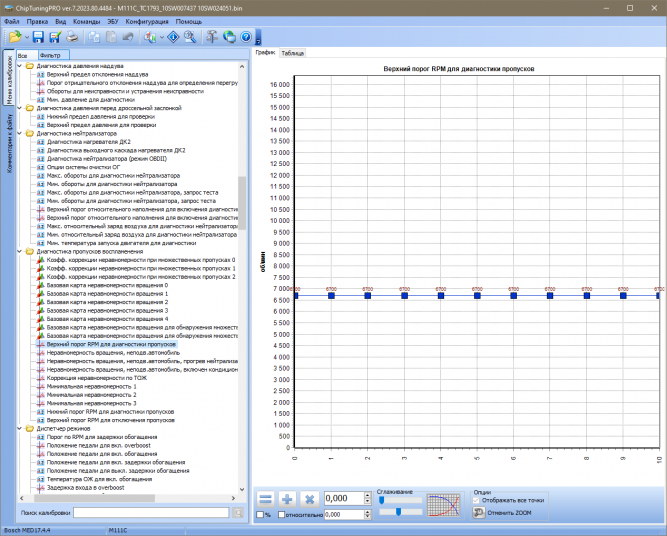Viewport: 667px width, 536px height.
Task: Collapse the Диспетчер режимов folder
Action: (x=20, y=428)
